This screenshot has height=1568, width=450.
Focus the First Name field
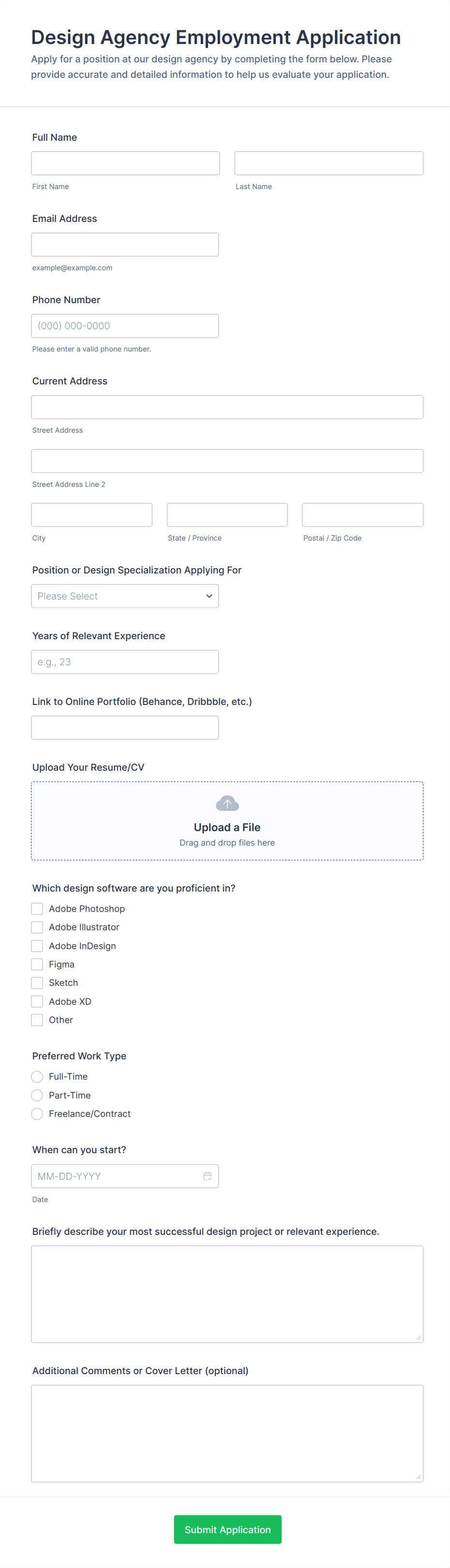click(x=125, y=163)
